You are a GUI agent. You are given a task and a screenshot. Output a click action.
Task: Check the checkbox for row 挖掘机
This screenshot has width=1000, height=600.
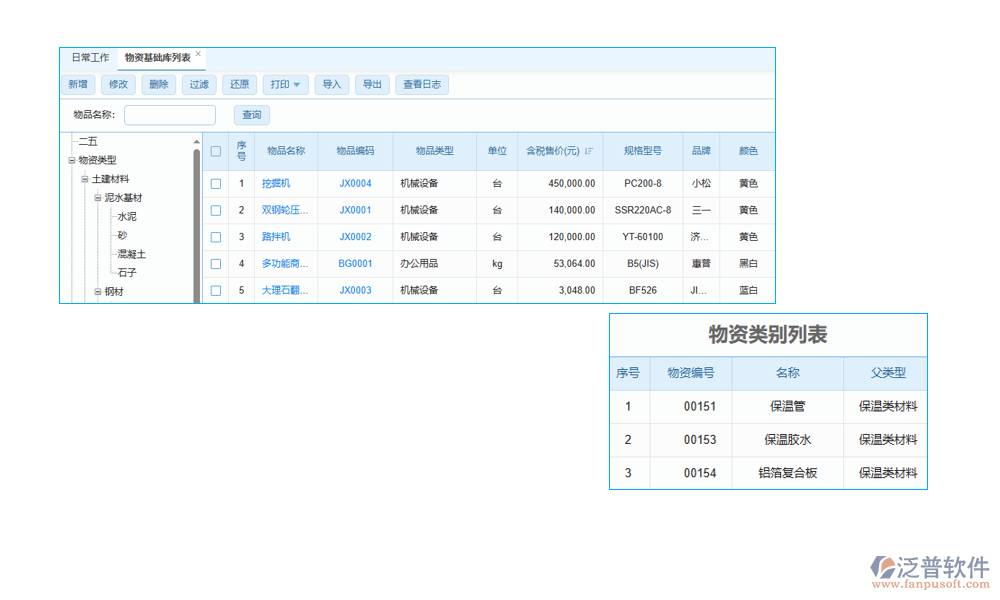click(215, 183)
